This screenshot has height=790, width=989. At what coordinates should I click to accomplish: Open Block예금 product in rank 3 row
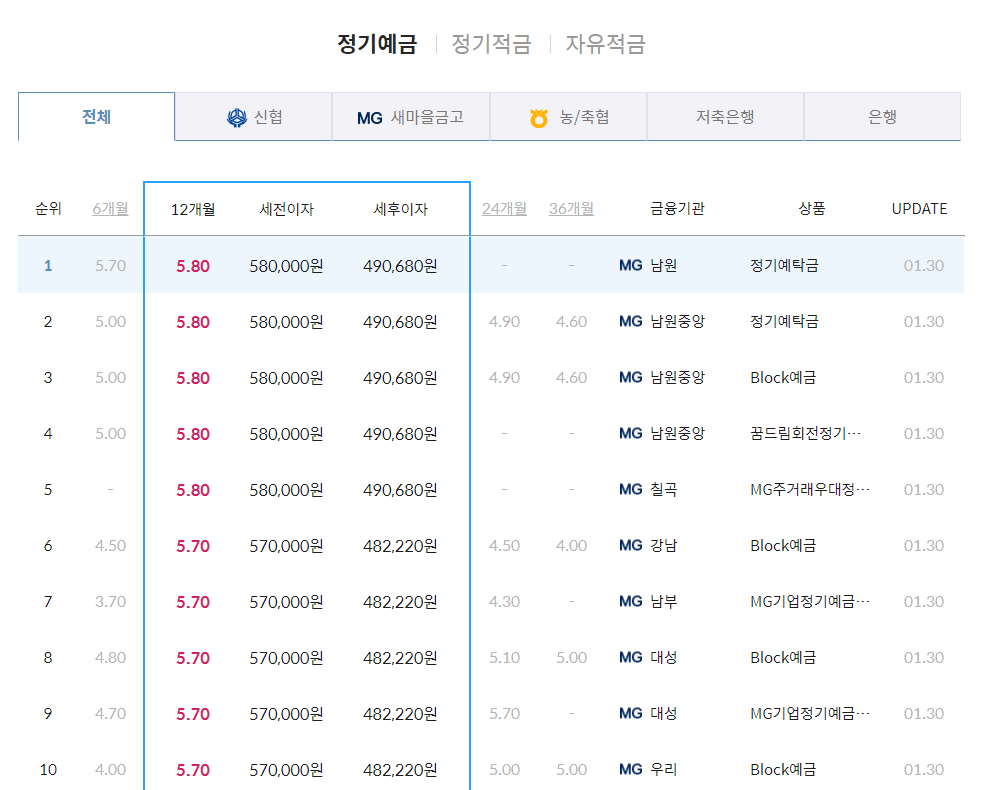(783, 377)
